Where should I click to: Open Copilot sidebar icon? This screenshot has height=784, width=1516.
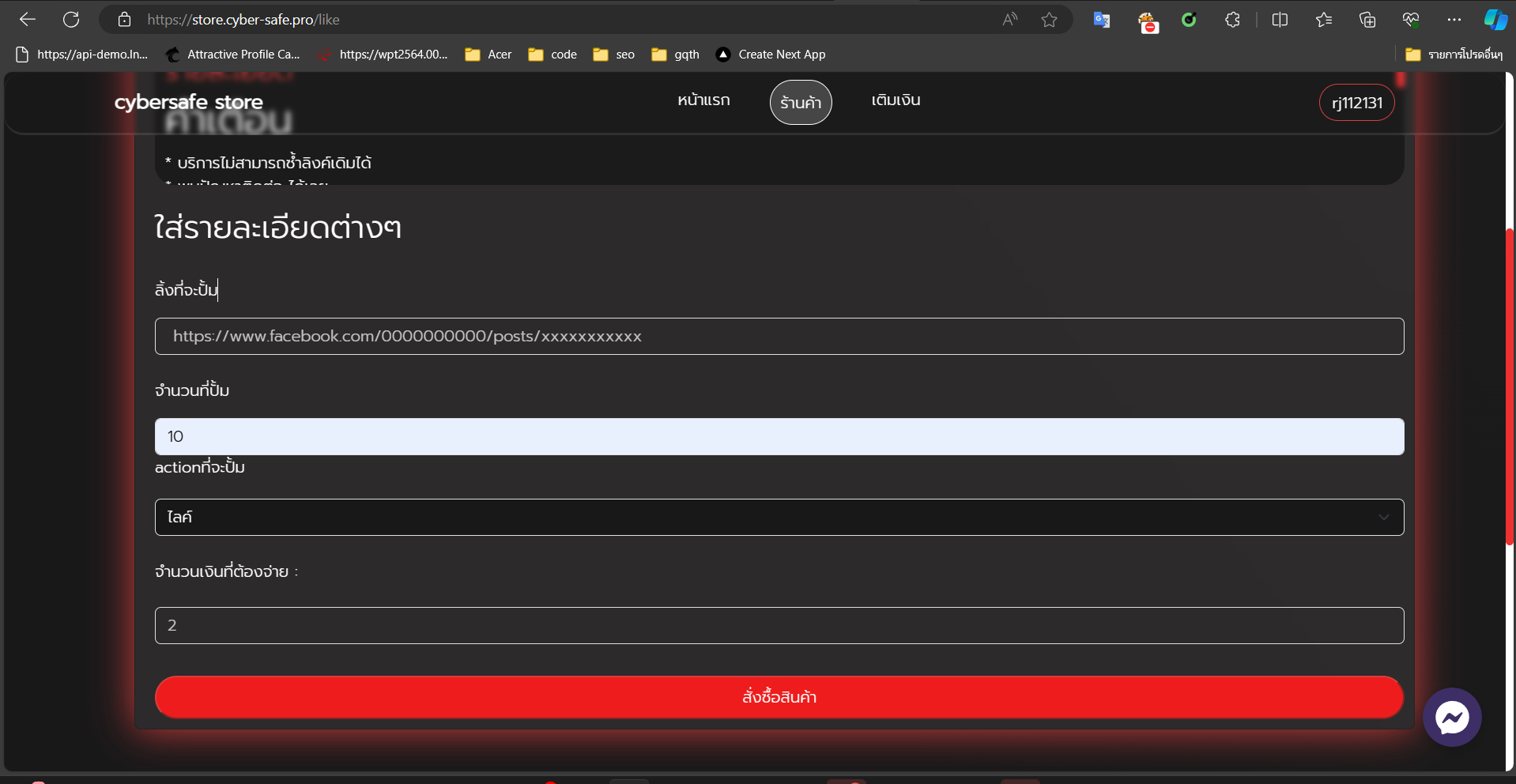point(1495,20)
